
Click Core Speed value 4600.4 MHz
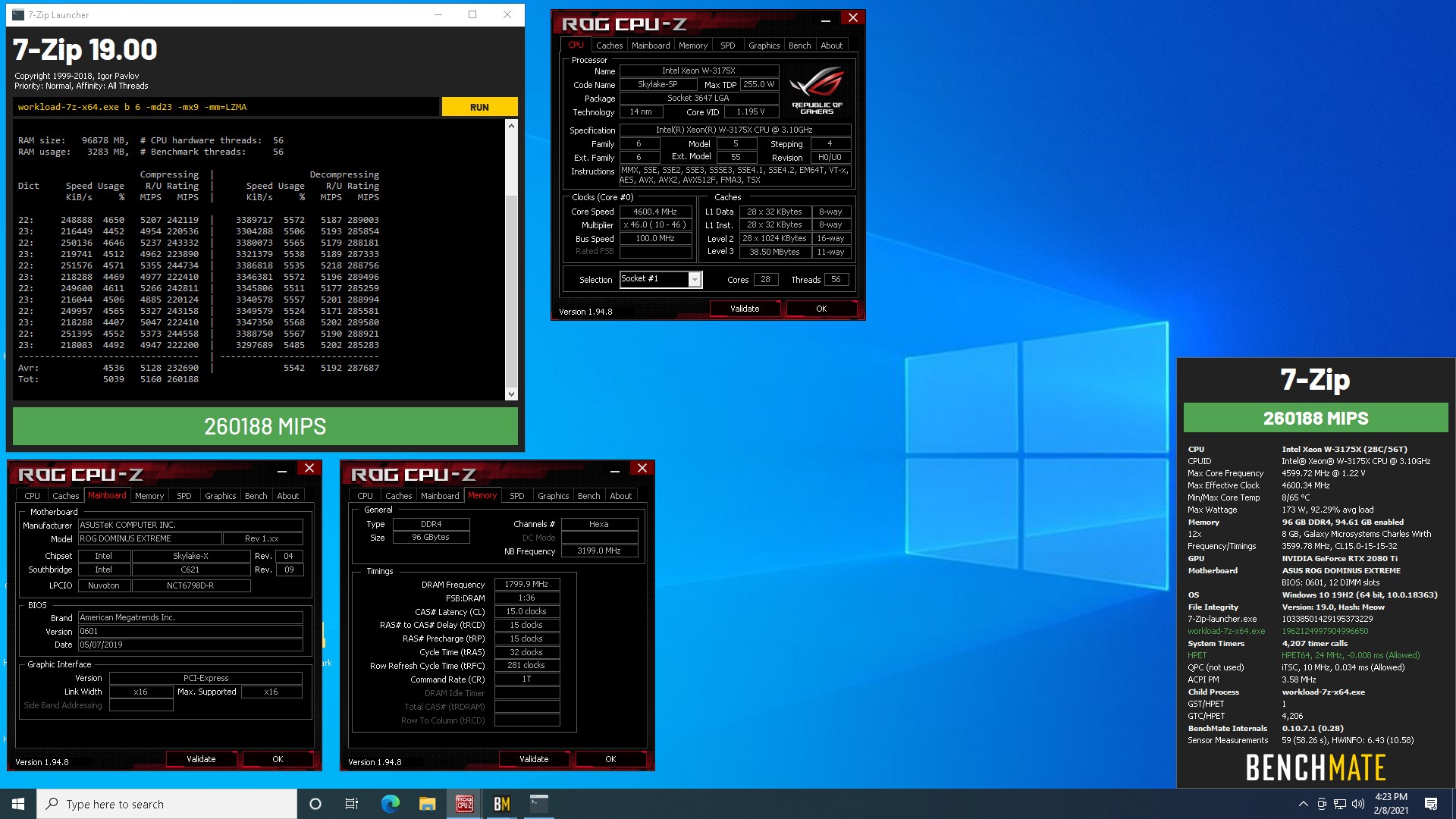pyautogui.click(x=655, y=212)
